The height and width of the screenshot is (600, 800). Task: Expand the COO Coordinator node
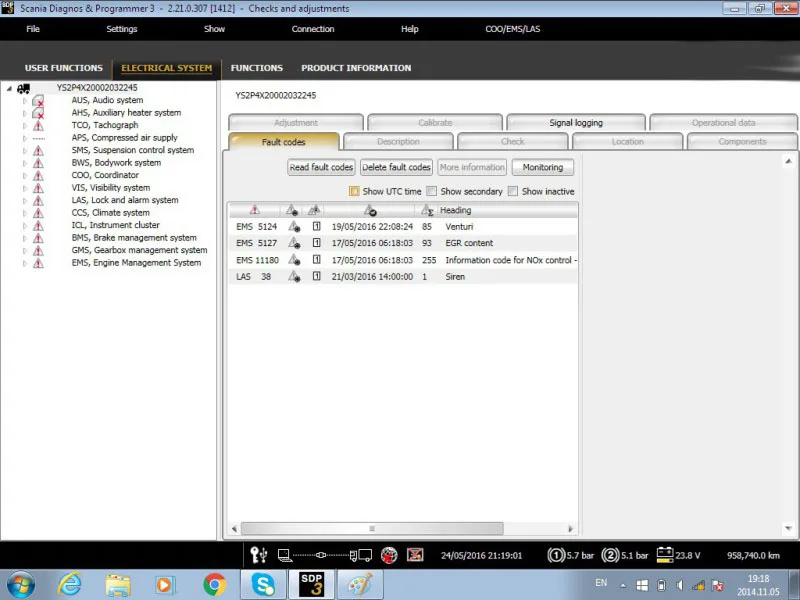[x=24, y=176]
